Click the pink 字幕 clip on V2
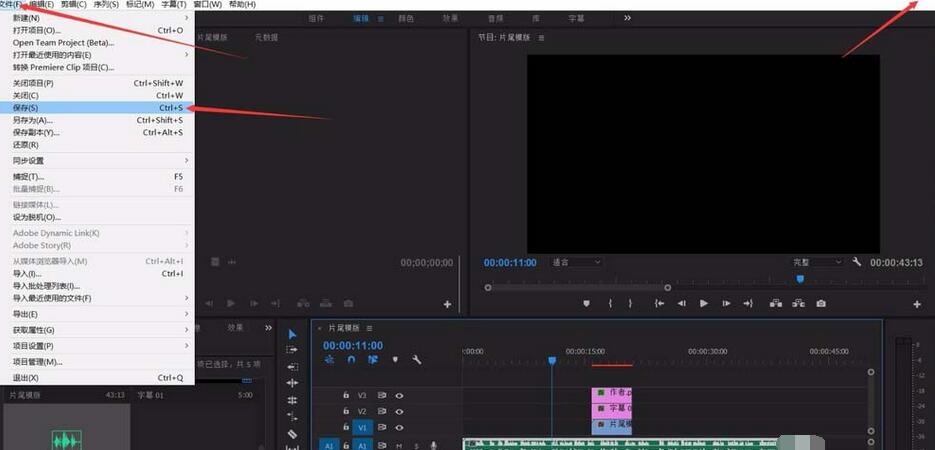Viewport: 935px width, 450px height. (611, 410)
